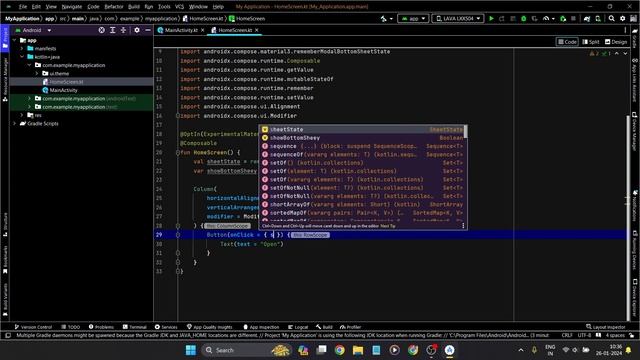Open the Build Variants side tool window
The height and width of the screenshot is (360, 640).
click(x=5, y=300)
